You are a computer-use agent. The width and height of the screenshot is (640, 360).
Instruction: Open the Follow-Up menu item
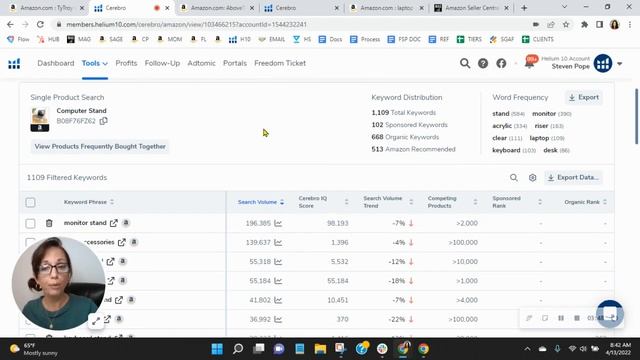pos(162,63)
